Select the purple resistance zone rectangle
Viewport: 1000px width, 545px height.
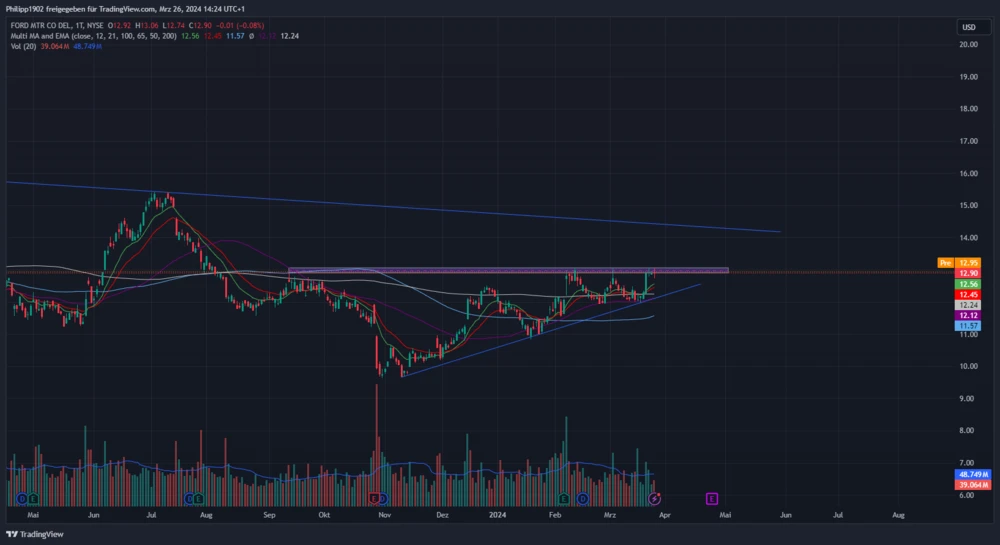508,270
